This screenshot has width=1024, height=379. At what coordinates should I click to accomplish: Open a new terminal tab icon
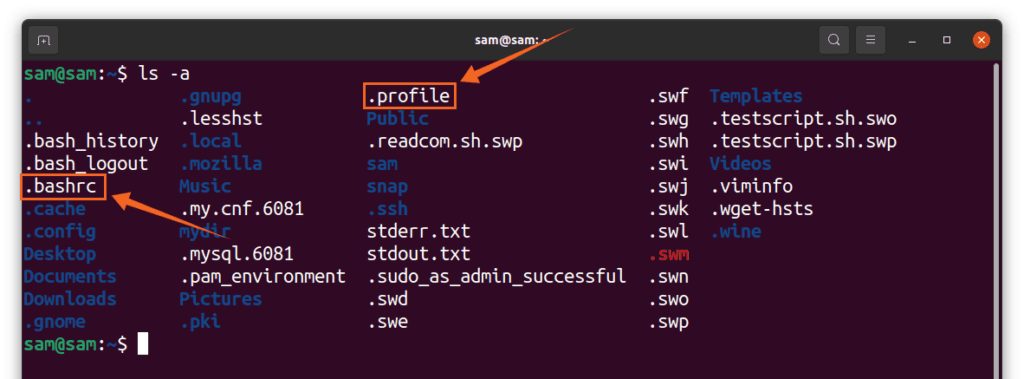pos(43,40)
